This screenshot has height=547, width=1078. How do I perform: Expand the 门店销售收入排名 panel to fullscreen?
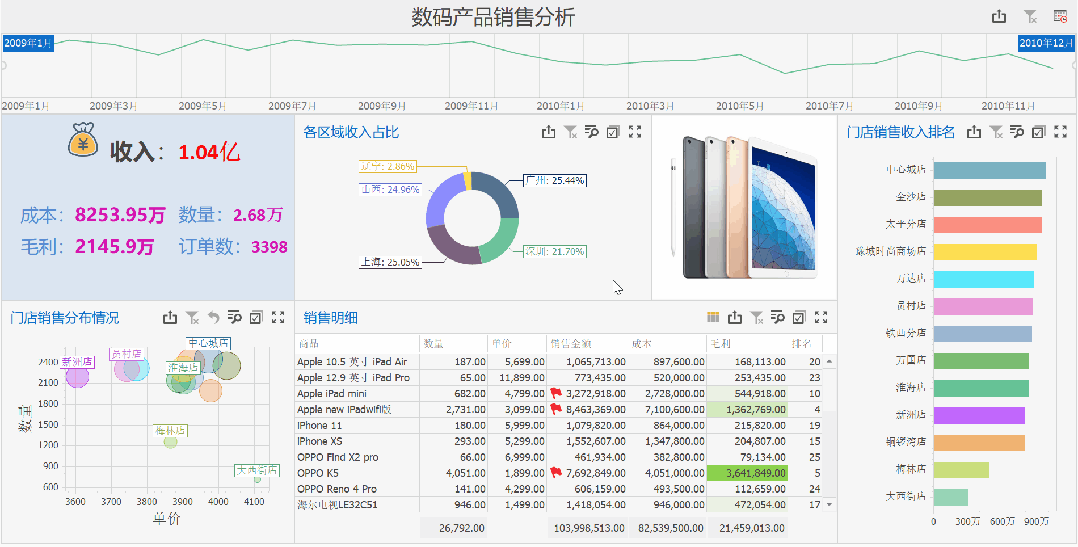coord(1061,132)
